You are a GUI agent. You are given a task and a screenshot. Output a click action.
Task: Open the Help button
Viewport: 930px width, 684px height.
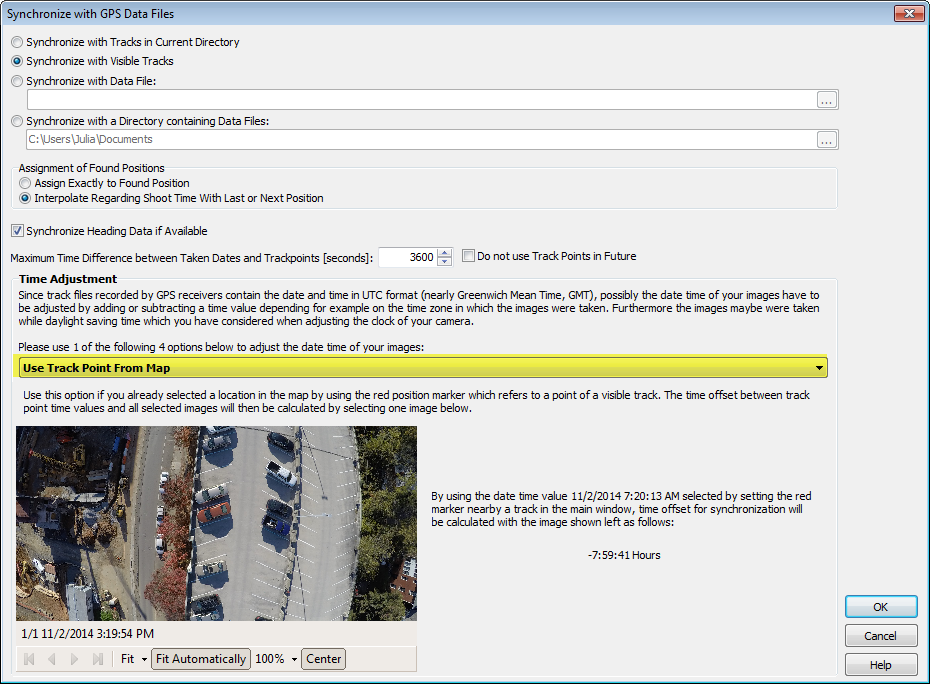point(880,665)
